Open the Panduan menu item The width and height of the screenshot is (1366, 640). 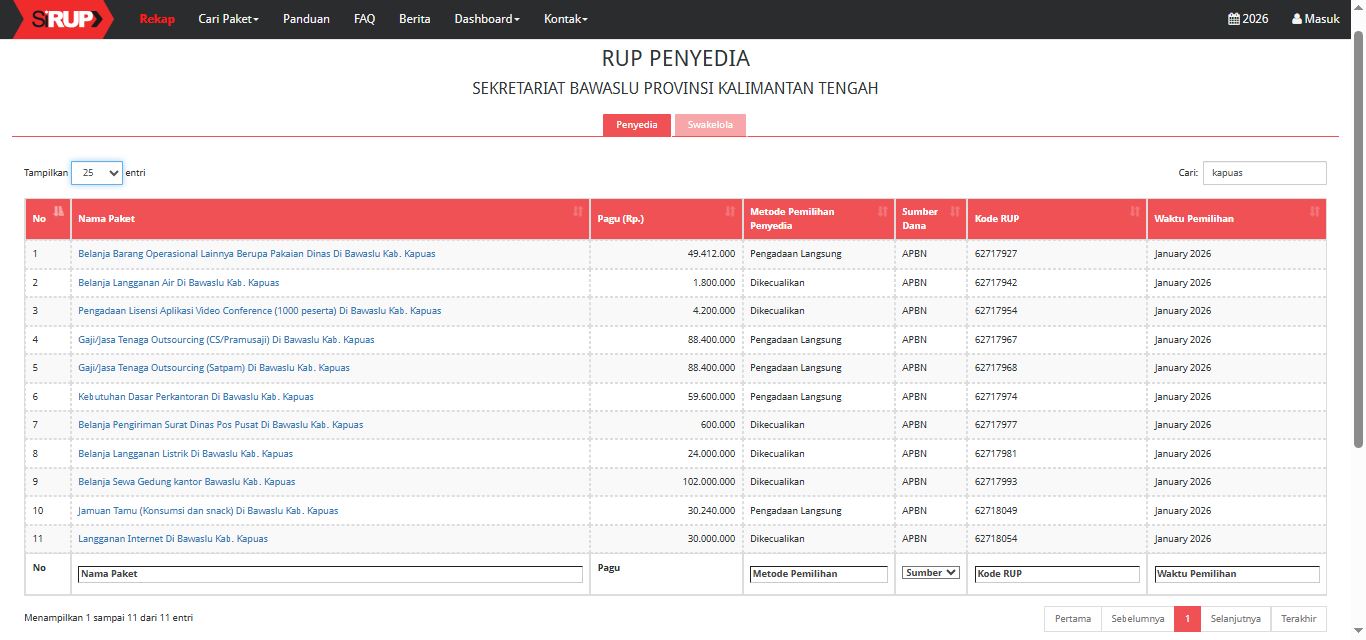pyautogui.click(x=306, y=19)
